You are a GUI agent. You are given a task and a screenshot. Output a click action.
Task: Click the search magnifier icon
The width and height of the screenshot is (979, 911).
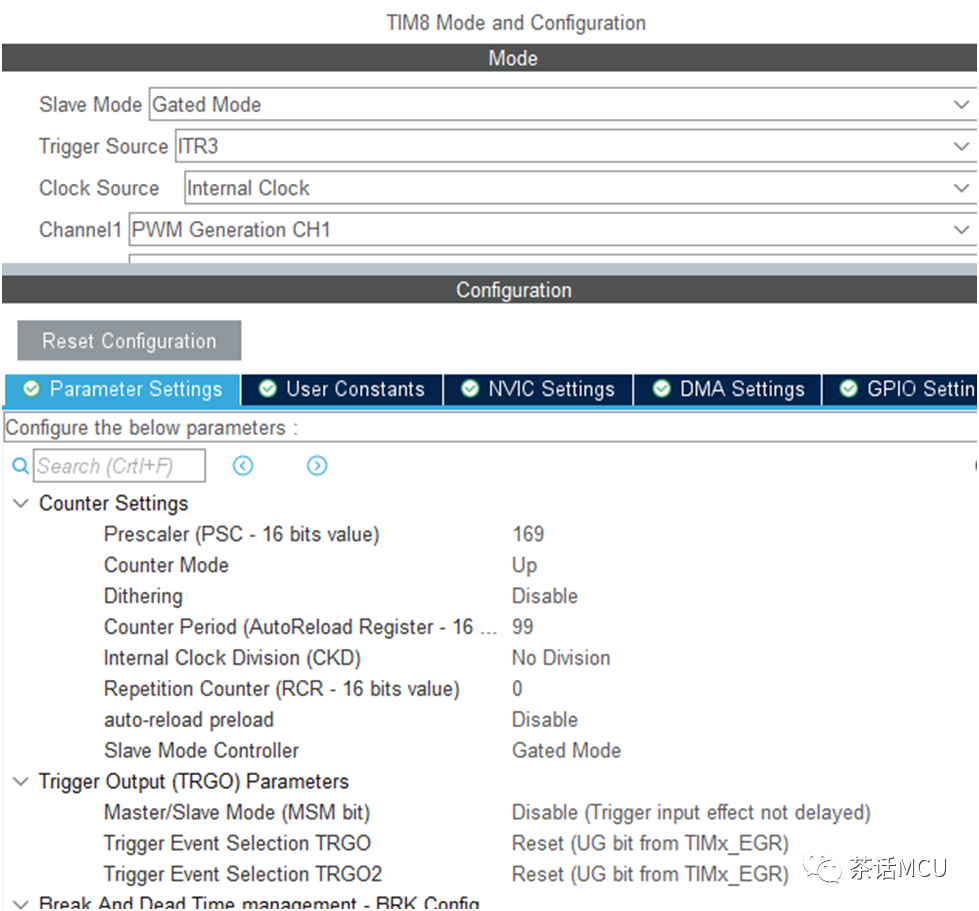(21, 466)
